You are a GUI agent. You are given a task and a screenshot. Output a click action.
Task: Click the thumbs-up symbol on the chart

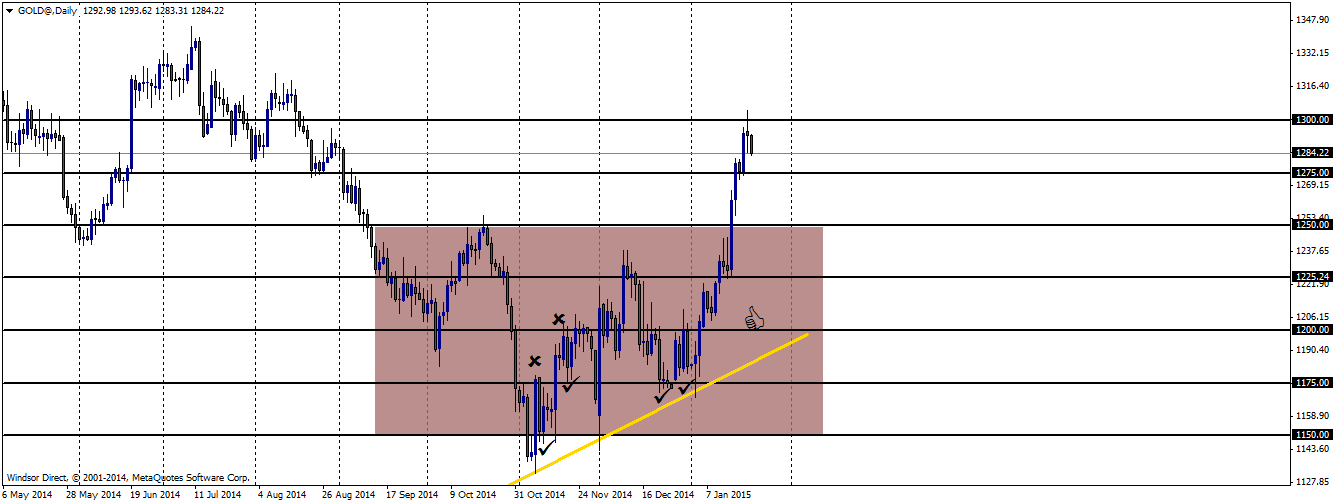click(x=755, y=319)
